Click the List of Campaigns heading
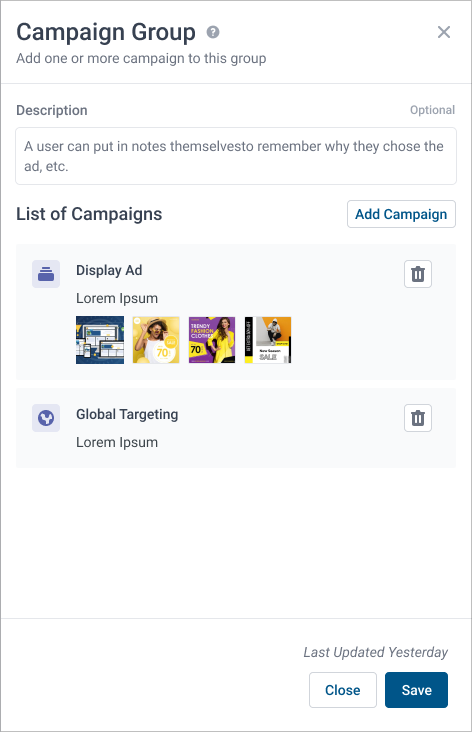 [x=89, y=214]
